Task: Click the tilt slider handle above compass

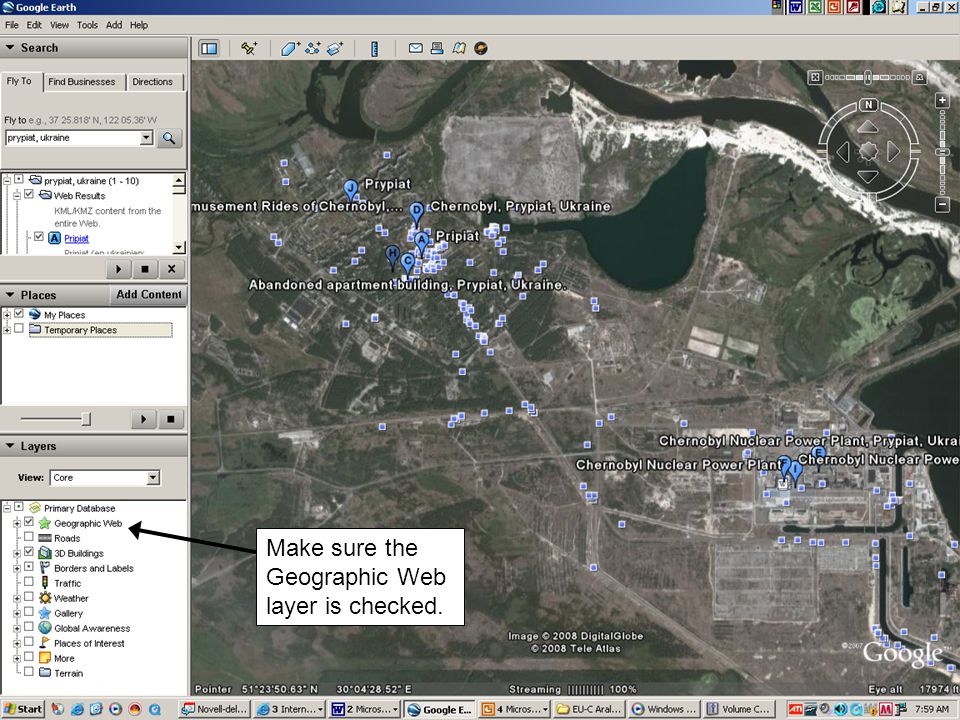Action: pos(868,77)
